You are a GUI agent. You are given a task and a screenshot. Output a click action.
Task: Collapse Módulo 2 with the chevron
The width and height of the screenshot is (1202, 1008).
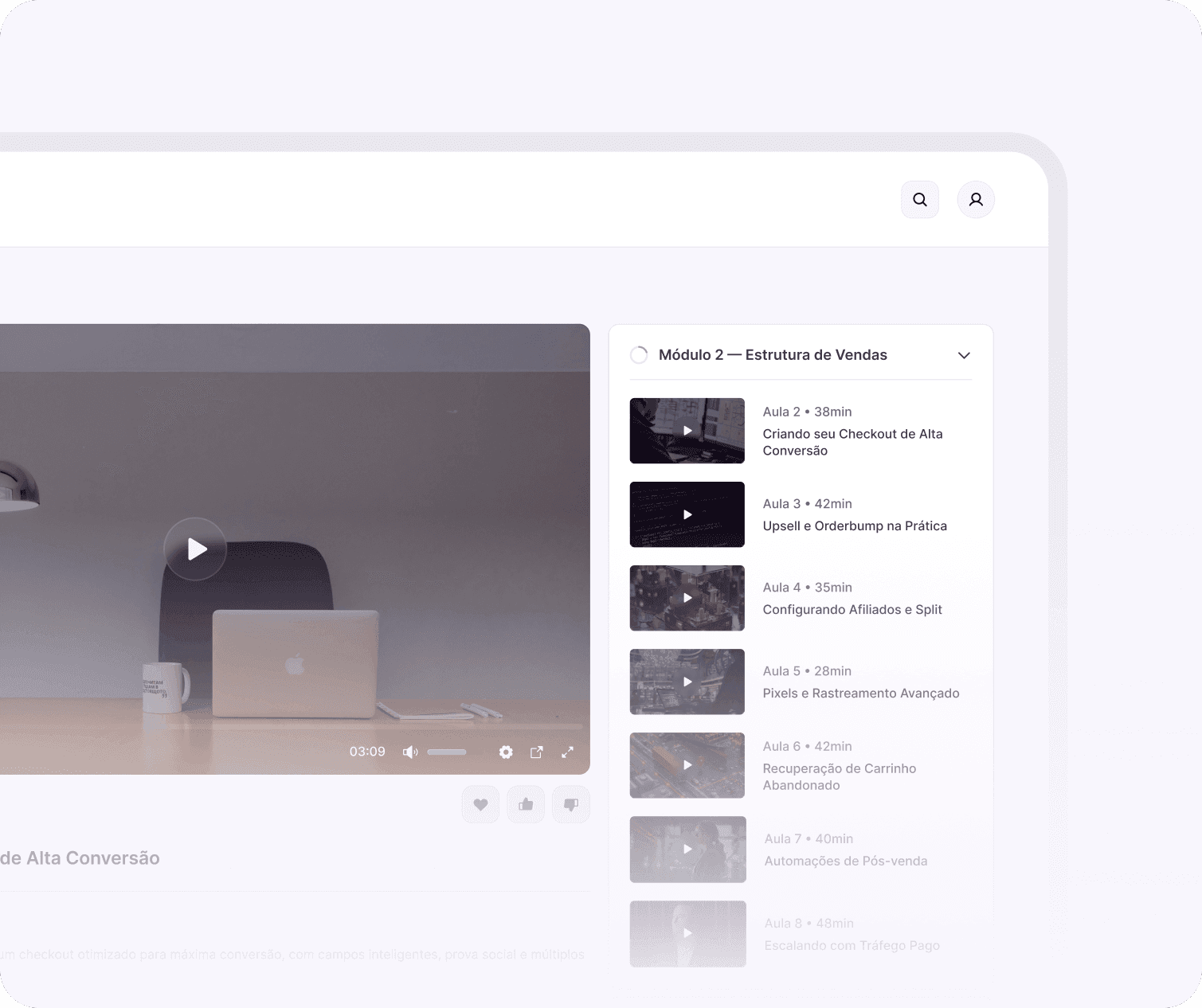tap(964, 355)
